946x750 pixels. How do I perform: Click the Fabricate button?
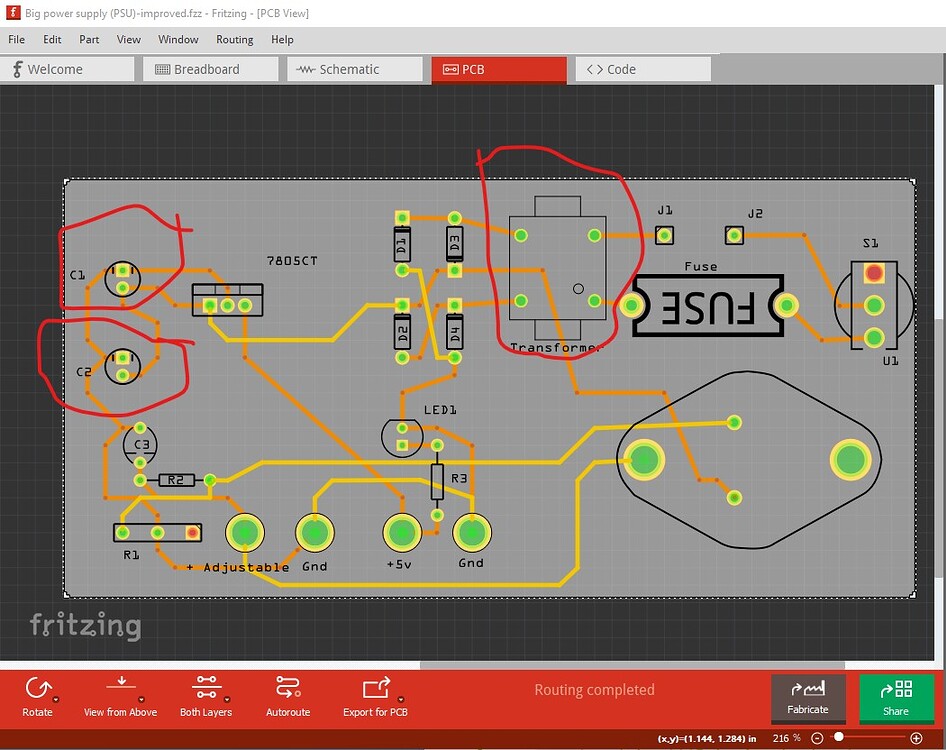tap(808, 699)
